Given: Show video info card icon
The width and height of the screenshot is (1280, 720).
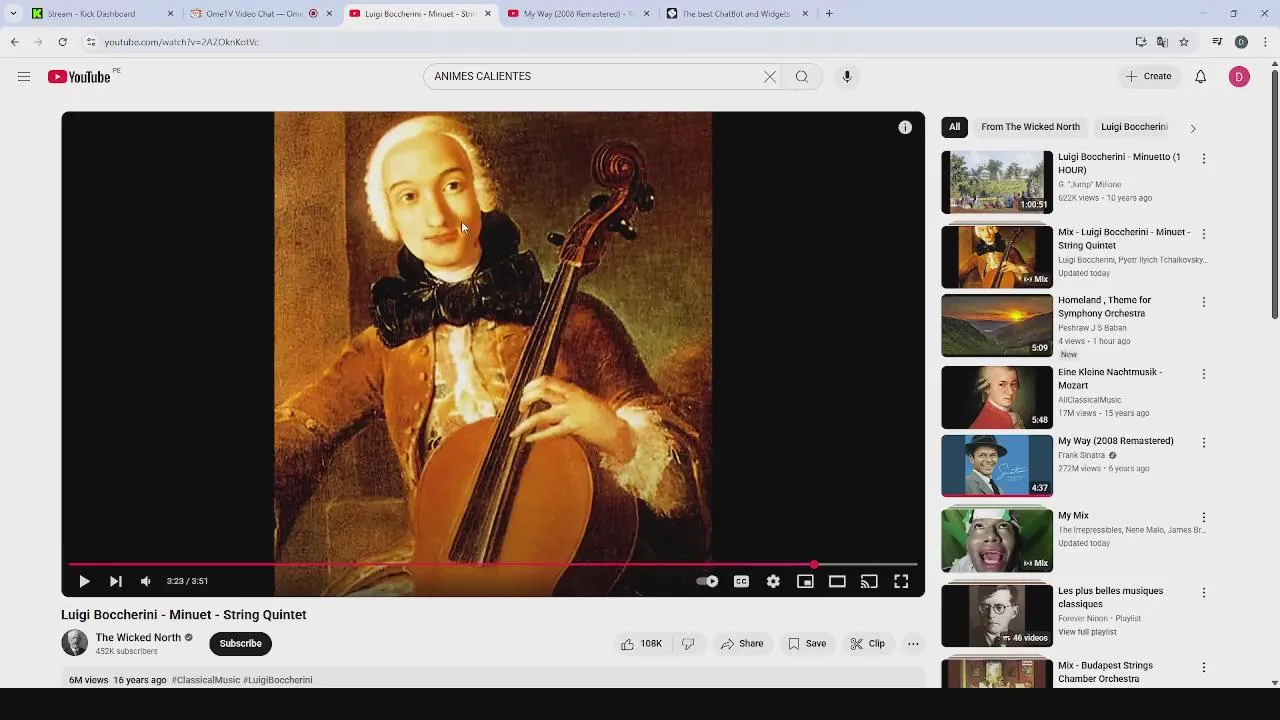Looking at the screenshot, I should 905,127.
